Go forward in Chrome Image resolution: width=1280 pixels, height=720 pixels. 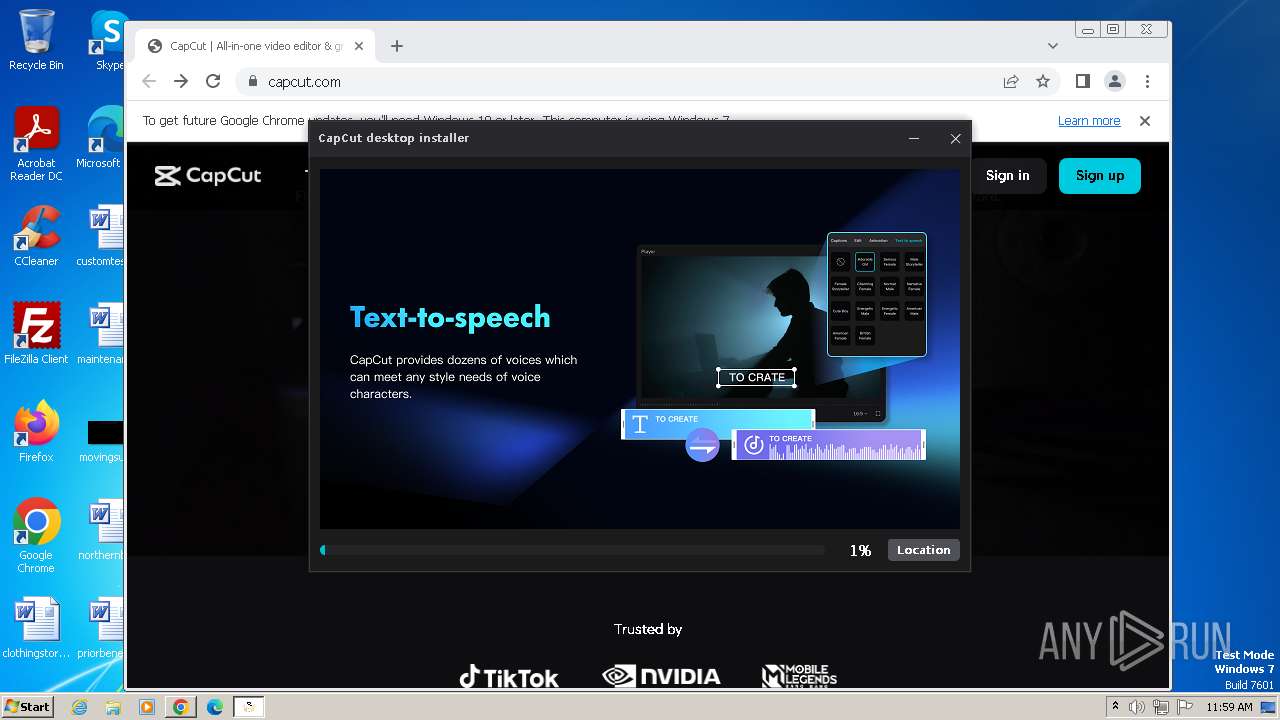pos(181,82)
